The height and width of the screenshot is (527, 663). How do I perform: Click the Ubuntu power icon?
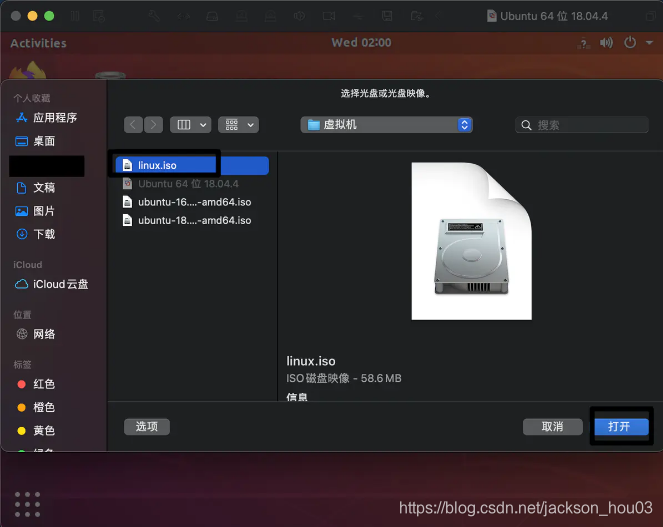[630, 43]
